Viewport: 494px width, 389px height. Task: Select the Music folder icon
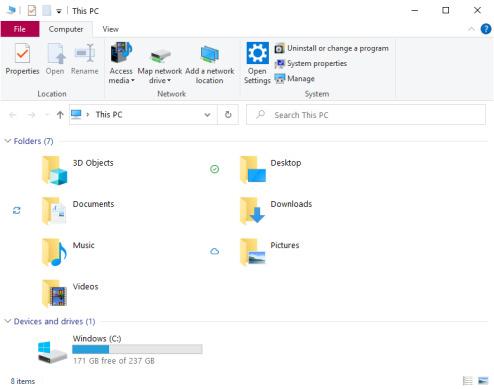[x=54, y=252]
